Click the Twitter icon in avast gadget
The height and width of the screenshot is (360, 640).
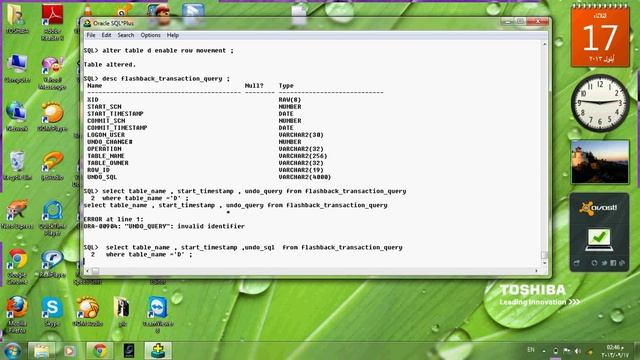(x=604, y=263)
